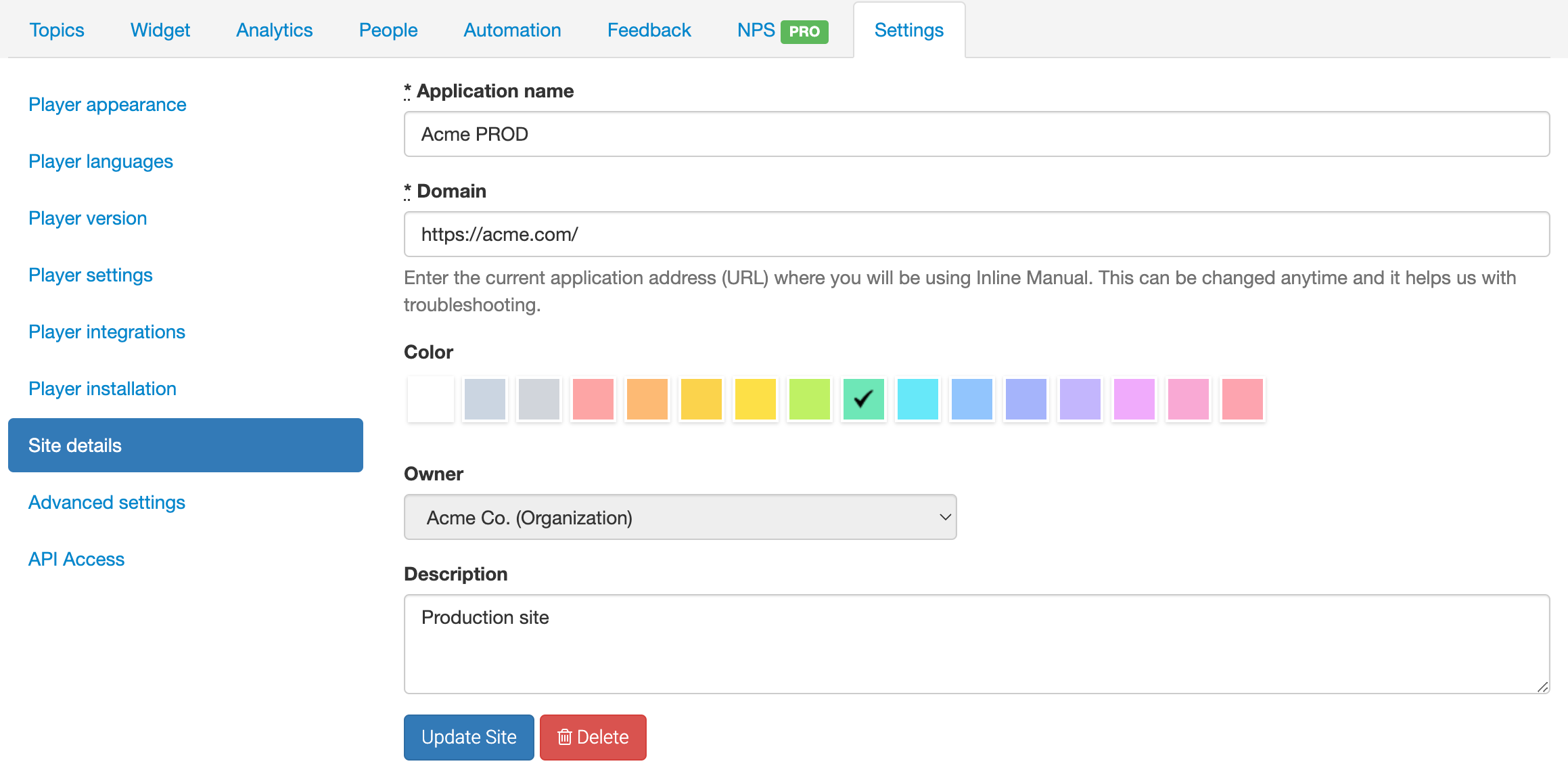Open Player appearance settings
Image resolution: width=1568 pixels, height=770 pixels.
(107, 105)
